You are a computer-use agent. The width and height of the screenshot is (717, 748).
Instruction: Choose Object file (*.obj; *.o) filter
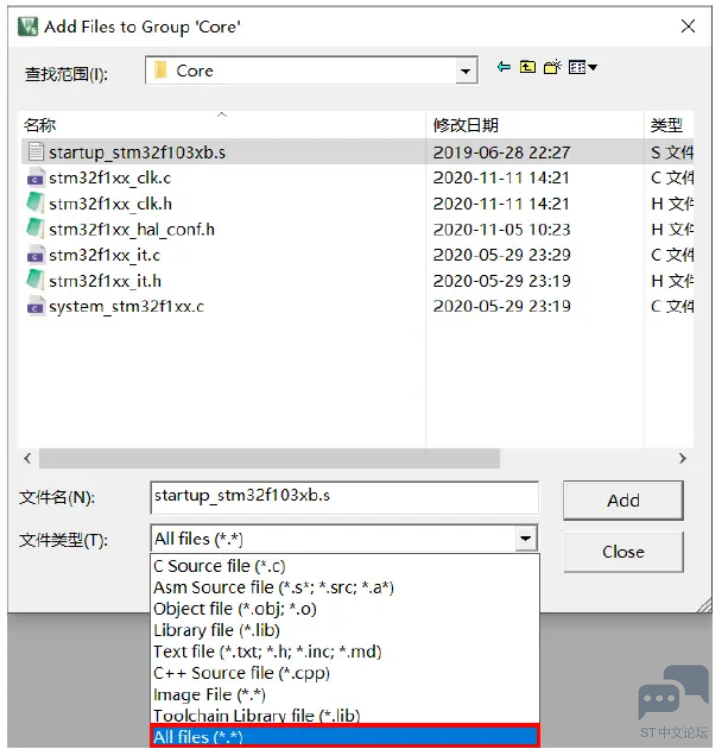[345, 609]
